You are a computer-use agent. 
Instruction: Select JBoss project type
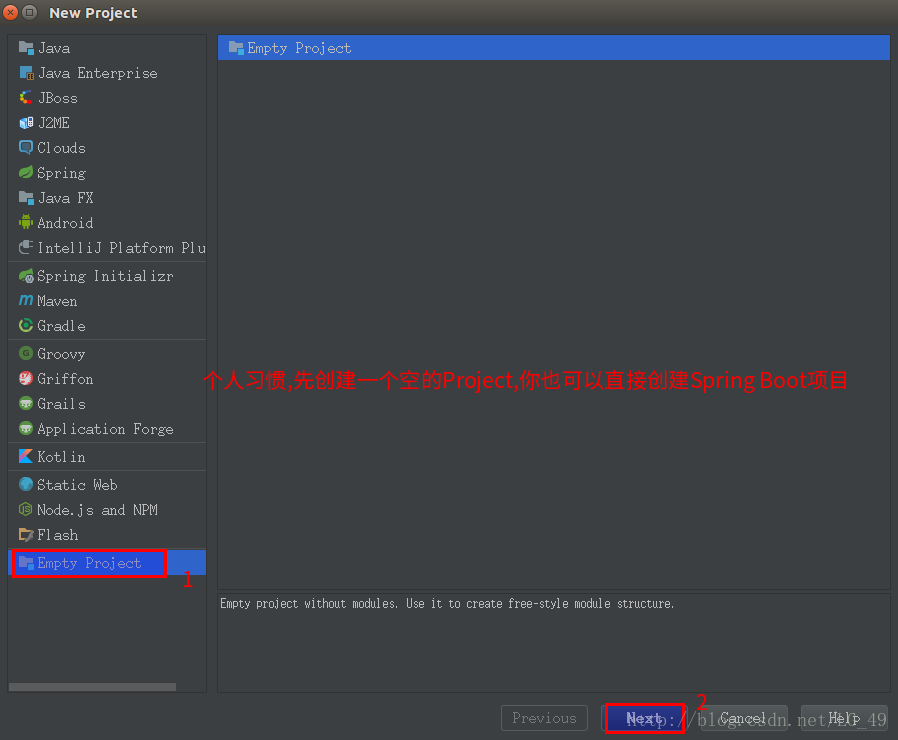click(x=107, y=98)
